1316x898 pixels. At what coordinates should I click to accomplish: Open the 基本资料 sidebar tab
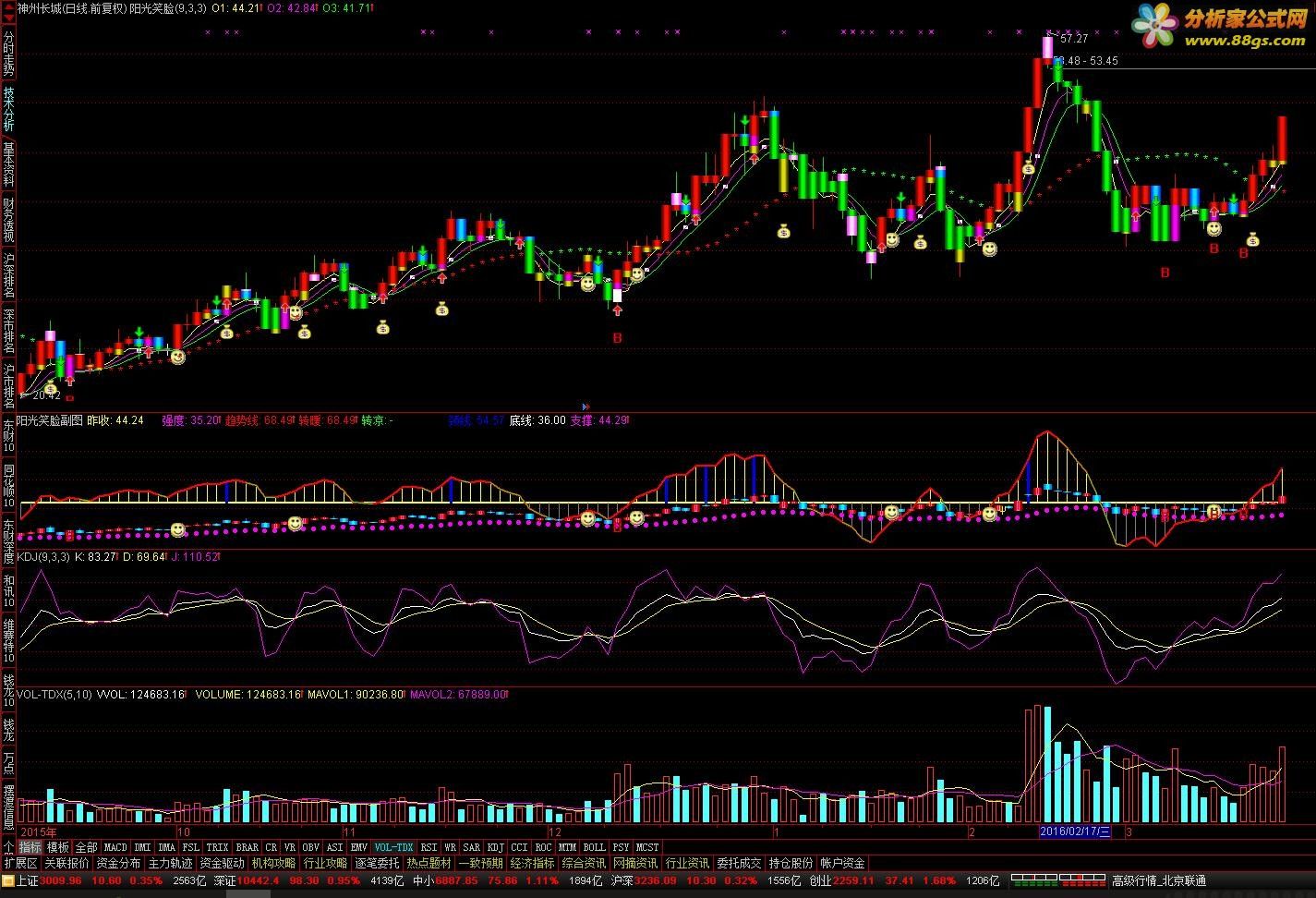click(x=8, y=164)
